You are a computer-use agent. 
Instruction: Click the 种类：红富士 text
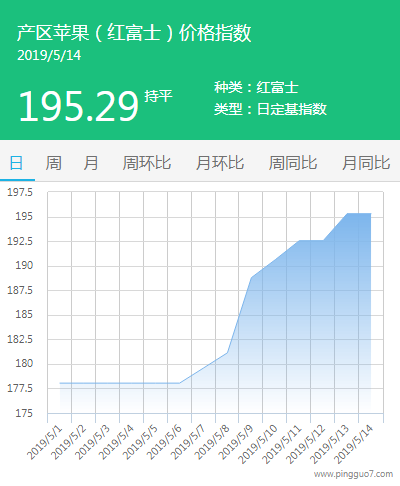[x=256, y=87]
